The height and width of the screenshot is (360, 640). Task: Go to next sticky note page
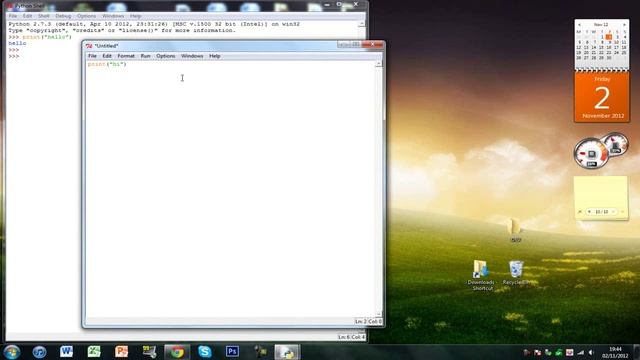pyautogui.click(x=613, y=212)
